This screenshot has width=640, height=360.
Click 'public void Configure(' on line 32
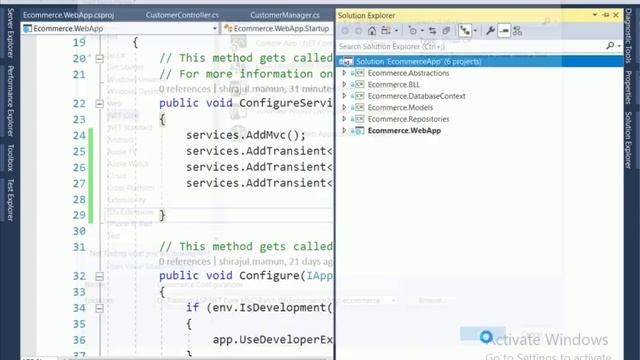[x=232, y=276]
